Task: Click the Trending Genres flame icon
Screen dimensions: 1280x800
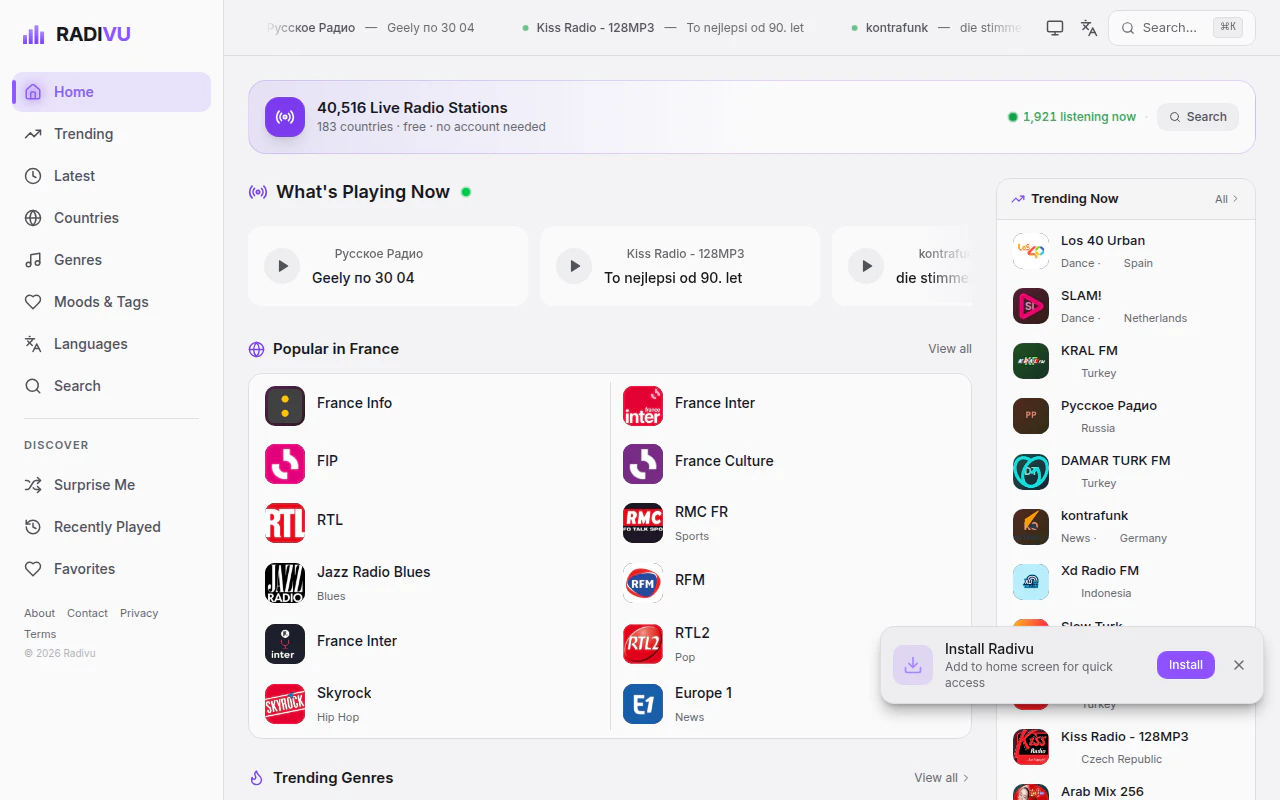Action: [256, 778]
